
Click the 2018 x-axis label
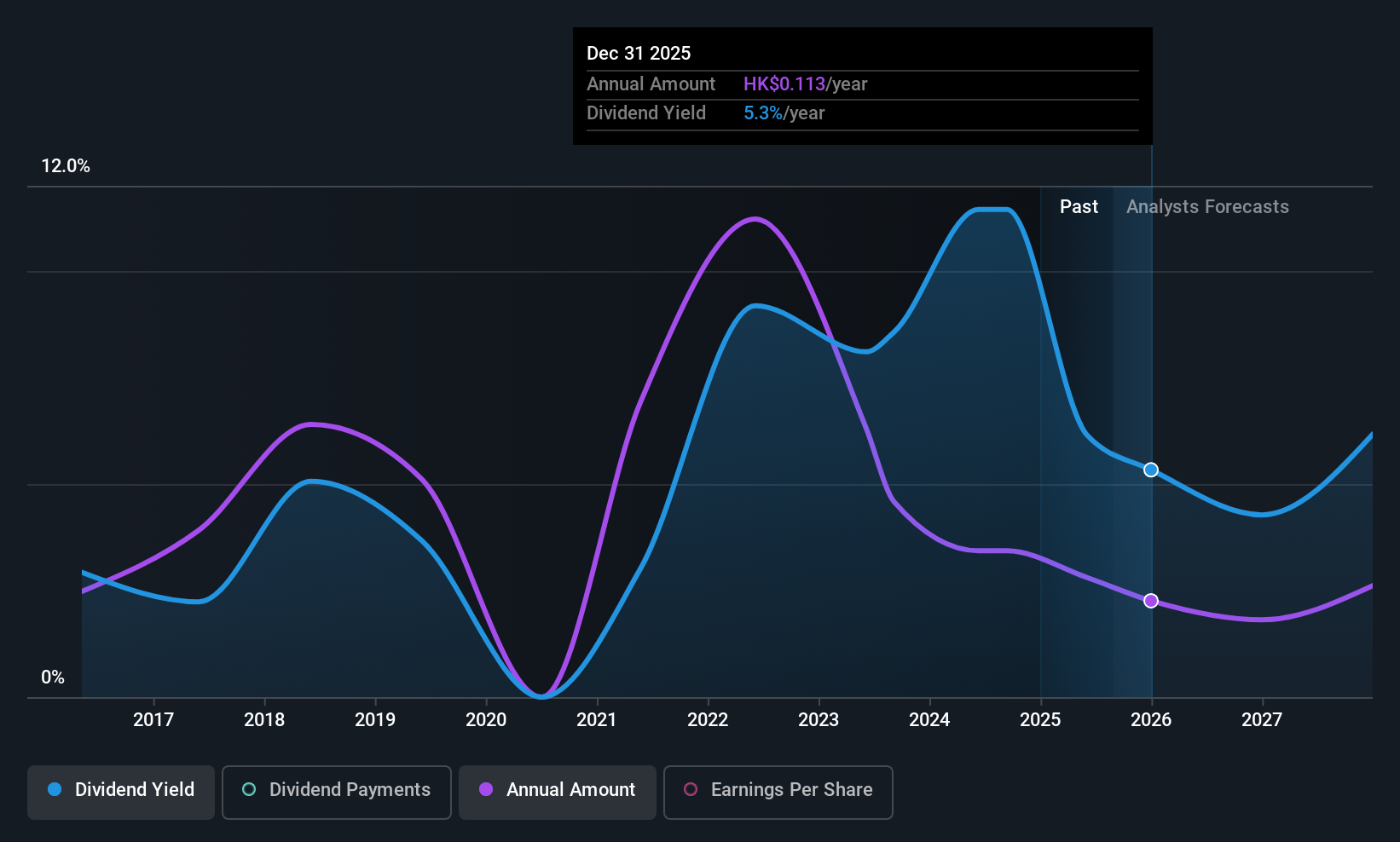(x=264, y=719)
